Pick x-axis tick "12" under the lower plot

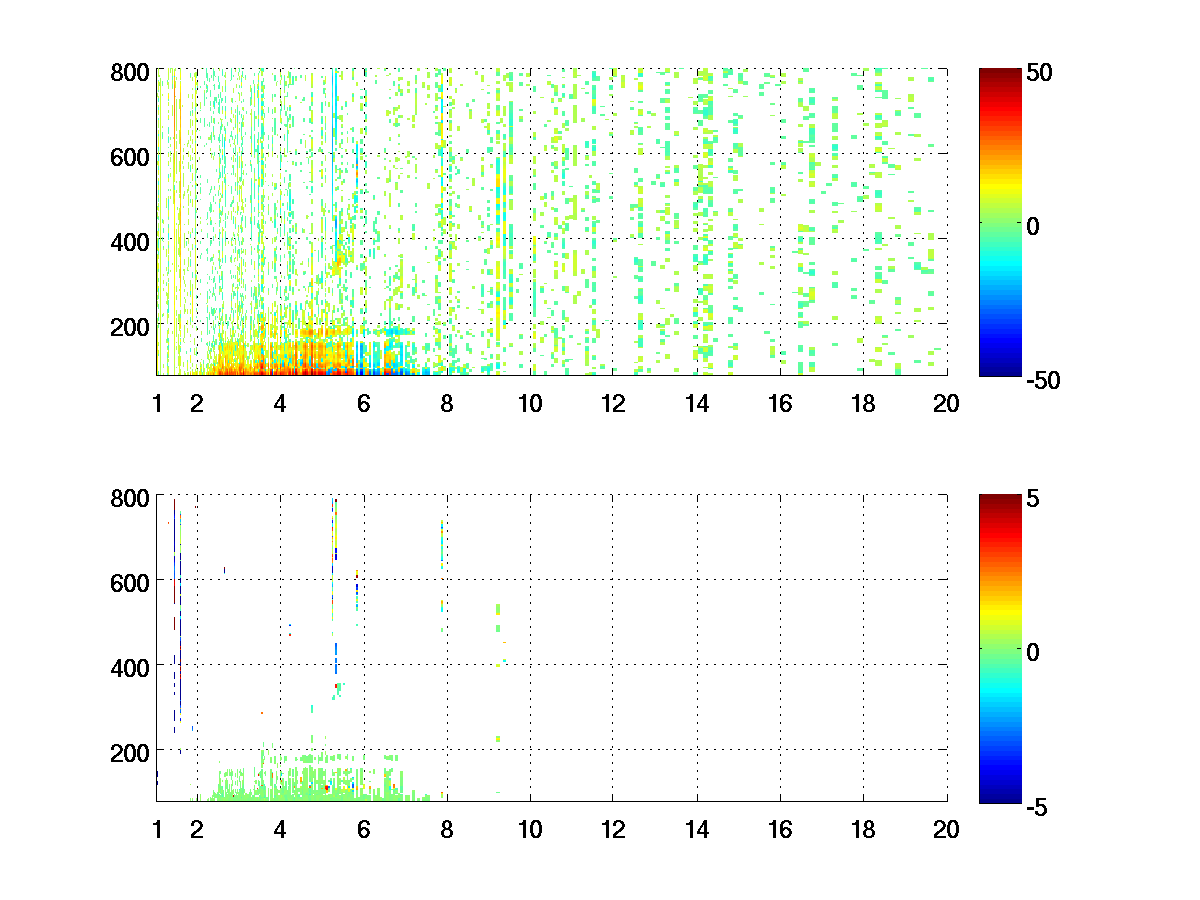click(613, 829)
